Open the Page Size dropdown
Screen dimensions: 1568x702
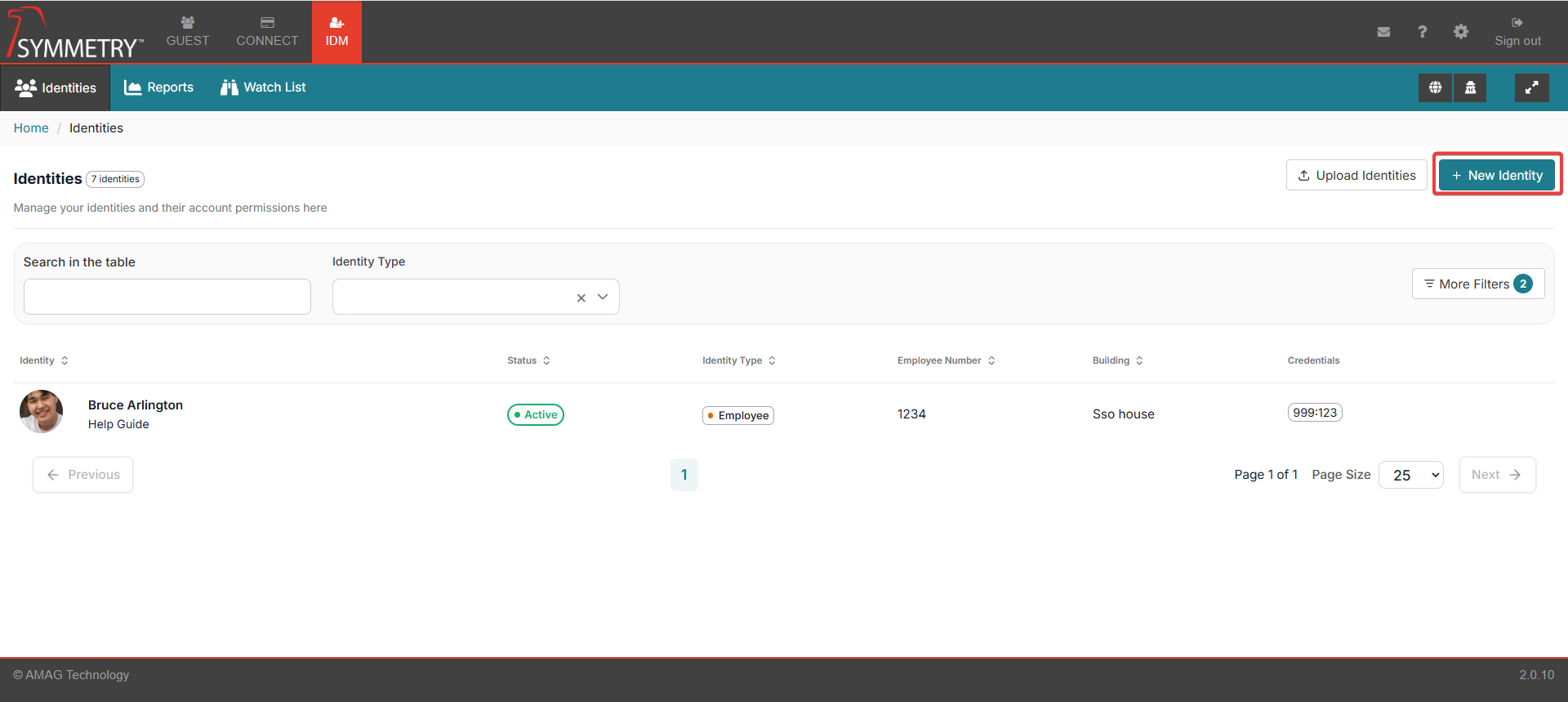pyautogui.click(x=1410, y=475)
